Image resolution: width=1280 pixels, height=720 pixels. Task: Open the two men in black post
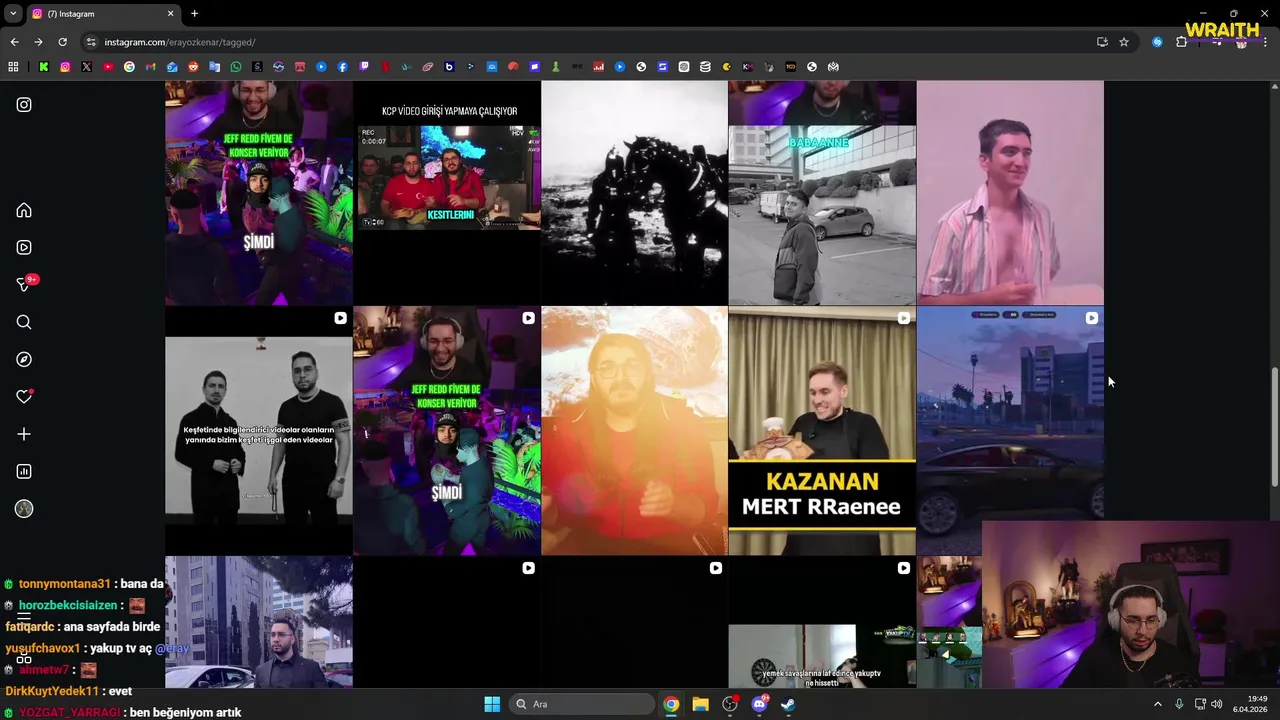coord(259,430)
